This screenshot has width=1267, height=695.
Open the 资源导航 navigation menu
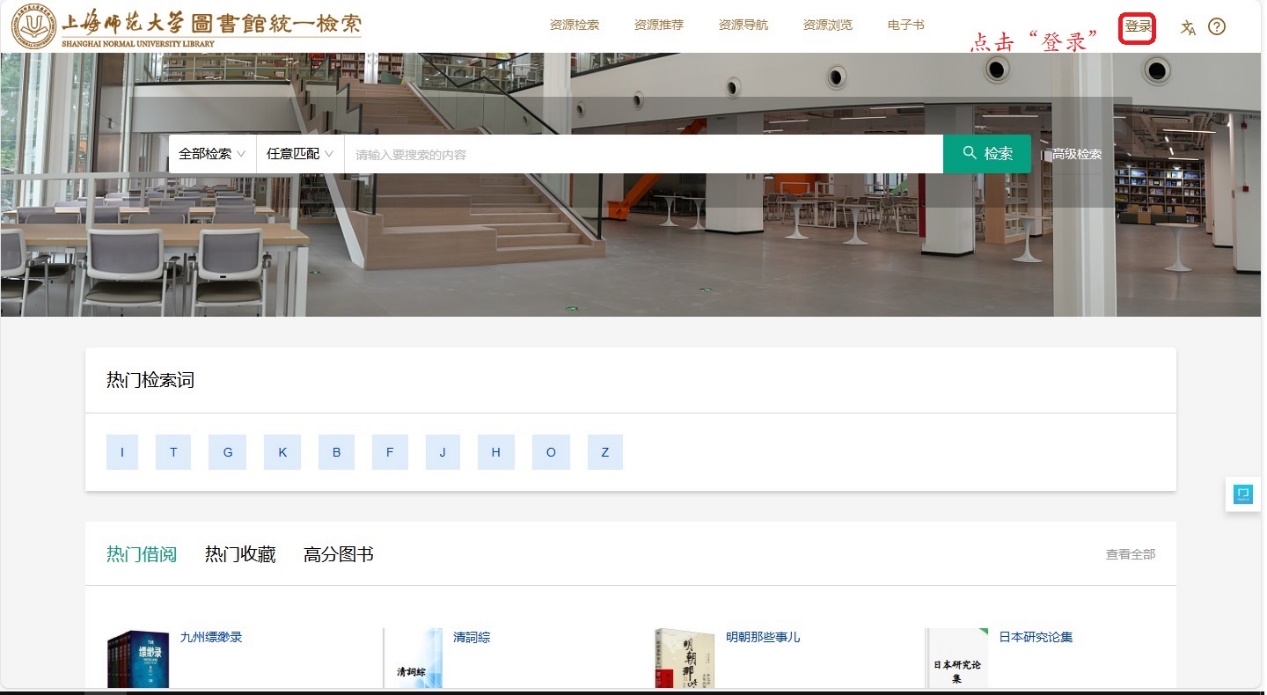(x=743, y=25)
